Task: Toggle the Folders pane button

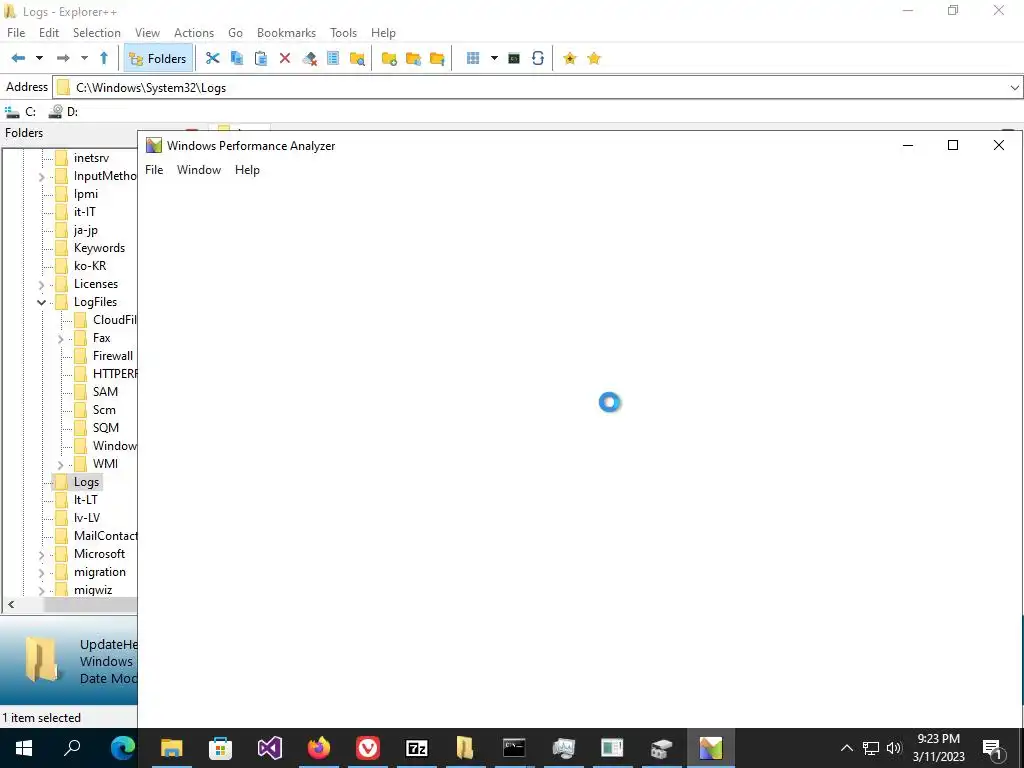Action: [x=158, y=59]
